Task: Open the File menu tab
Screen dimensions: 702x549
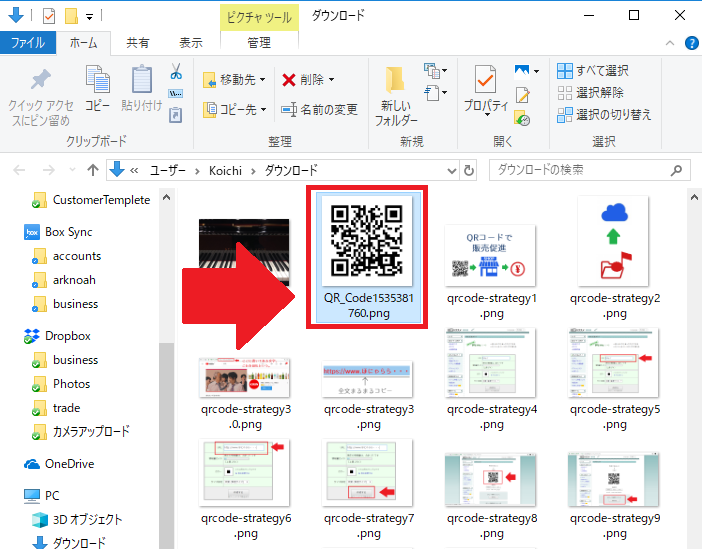Action: click(27, 43)
